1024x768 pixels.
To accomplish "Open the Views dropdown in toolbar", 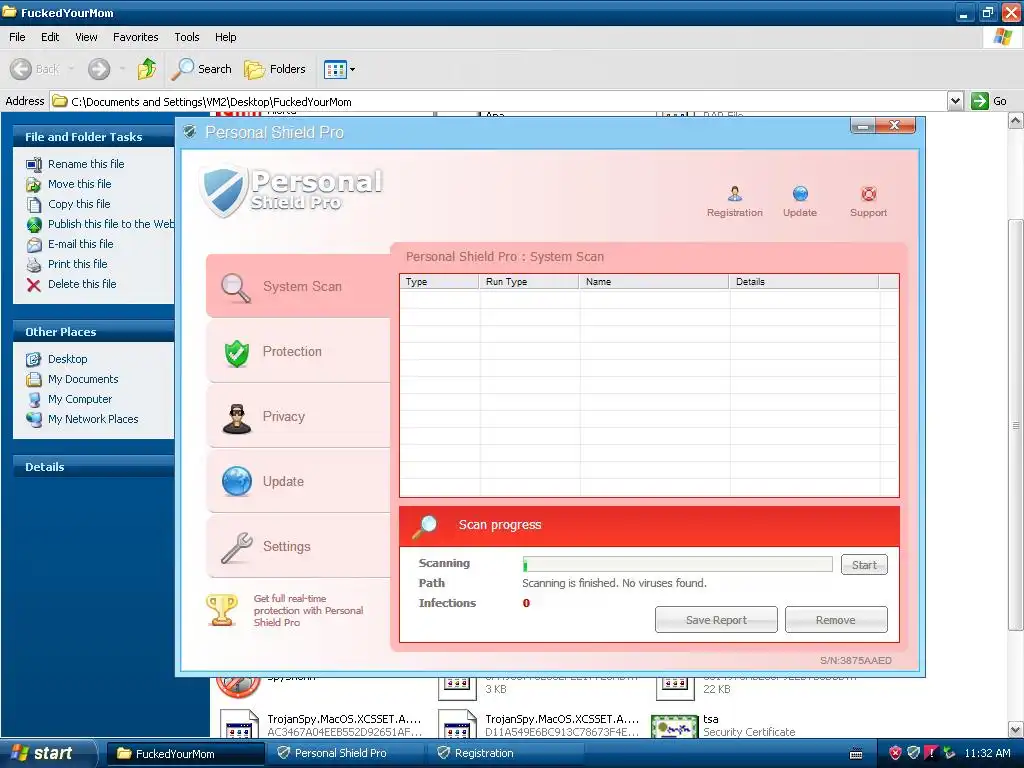I will pos(340,69).
